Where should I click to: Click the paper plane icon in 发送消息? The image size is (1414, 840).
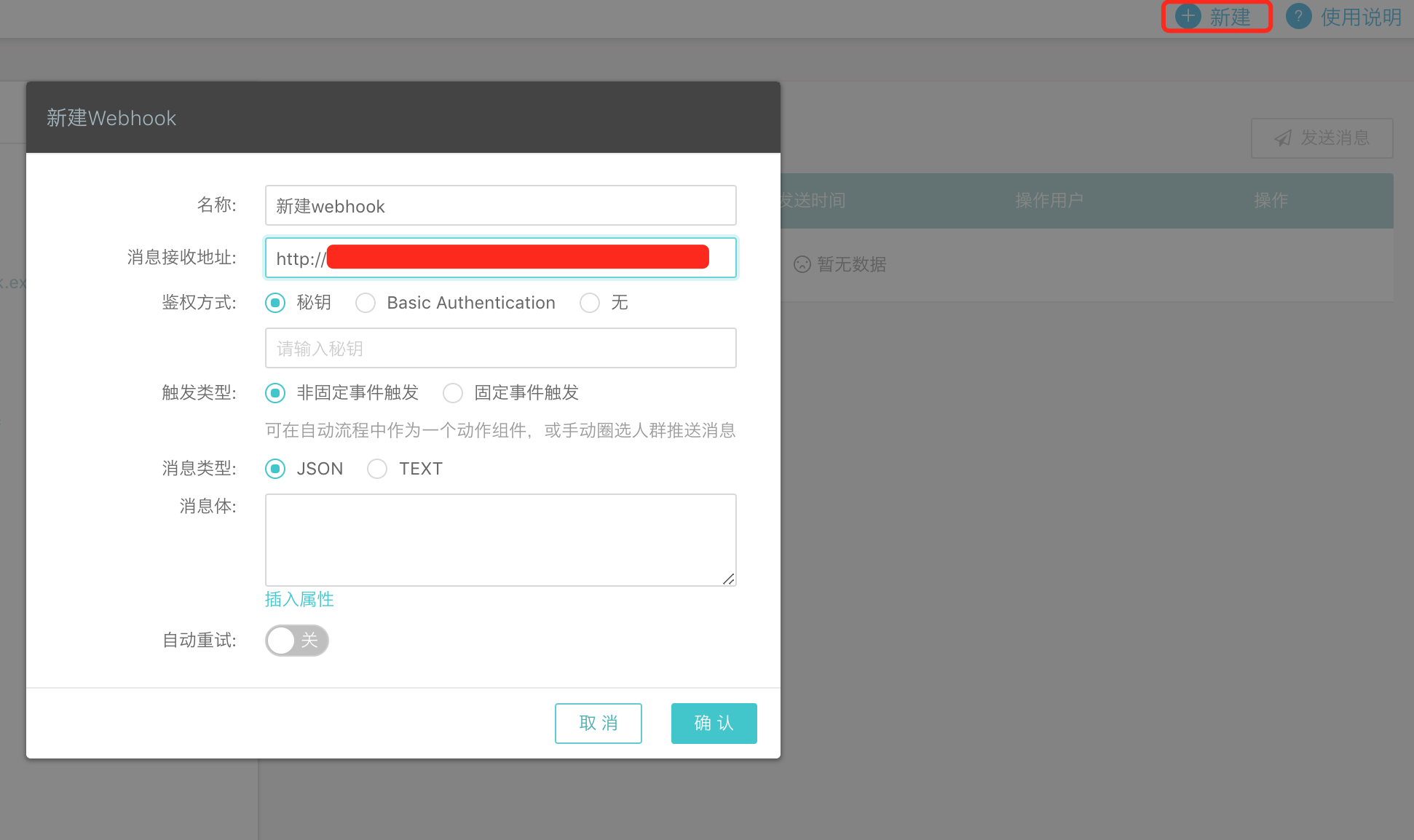pyautogui.click(x=1283, y=138)
